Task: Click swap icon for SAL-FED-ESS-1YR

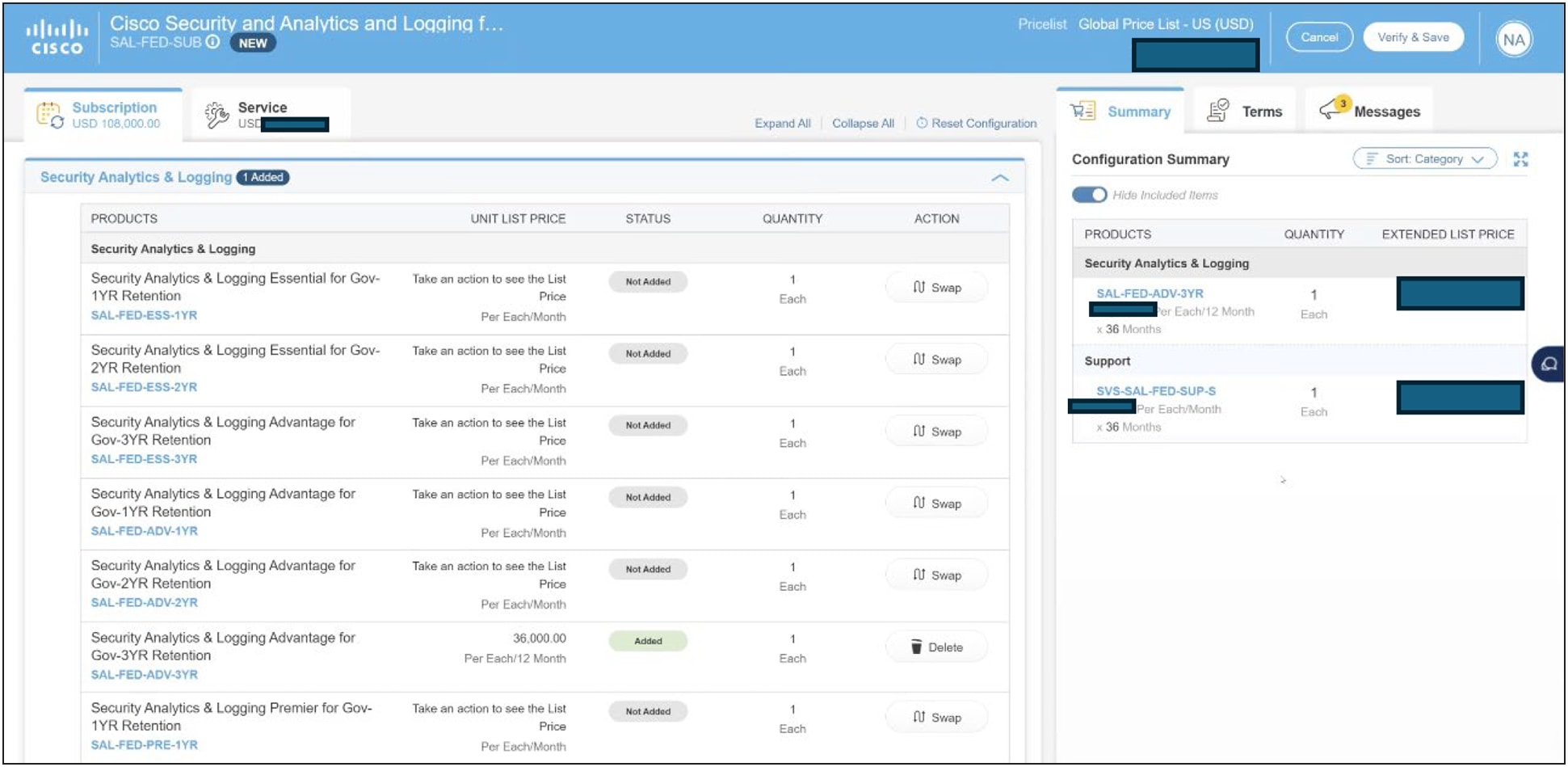Action: (919, 287)
